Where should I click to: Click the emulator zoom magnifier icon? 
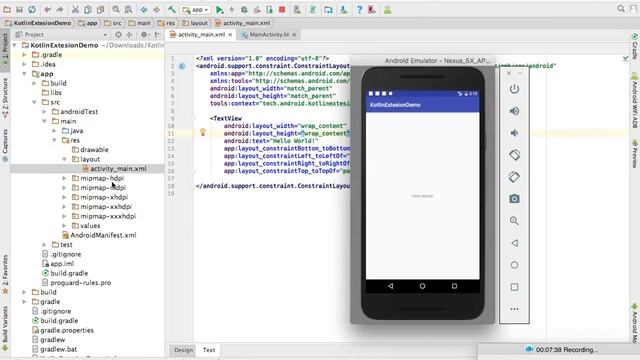tap(514, 221)
